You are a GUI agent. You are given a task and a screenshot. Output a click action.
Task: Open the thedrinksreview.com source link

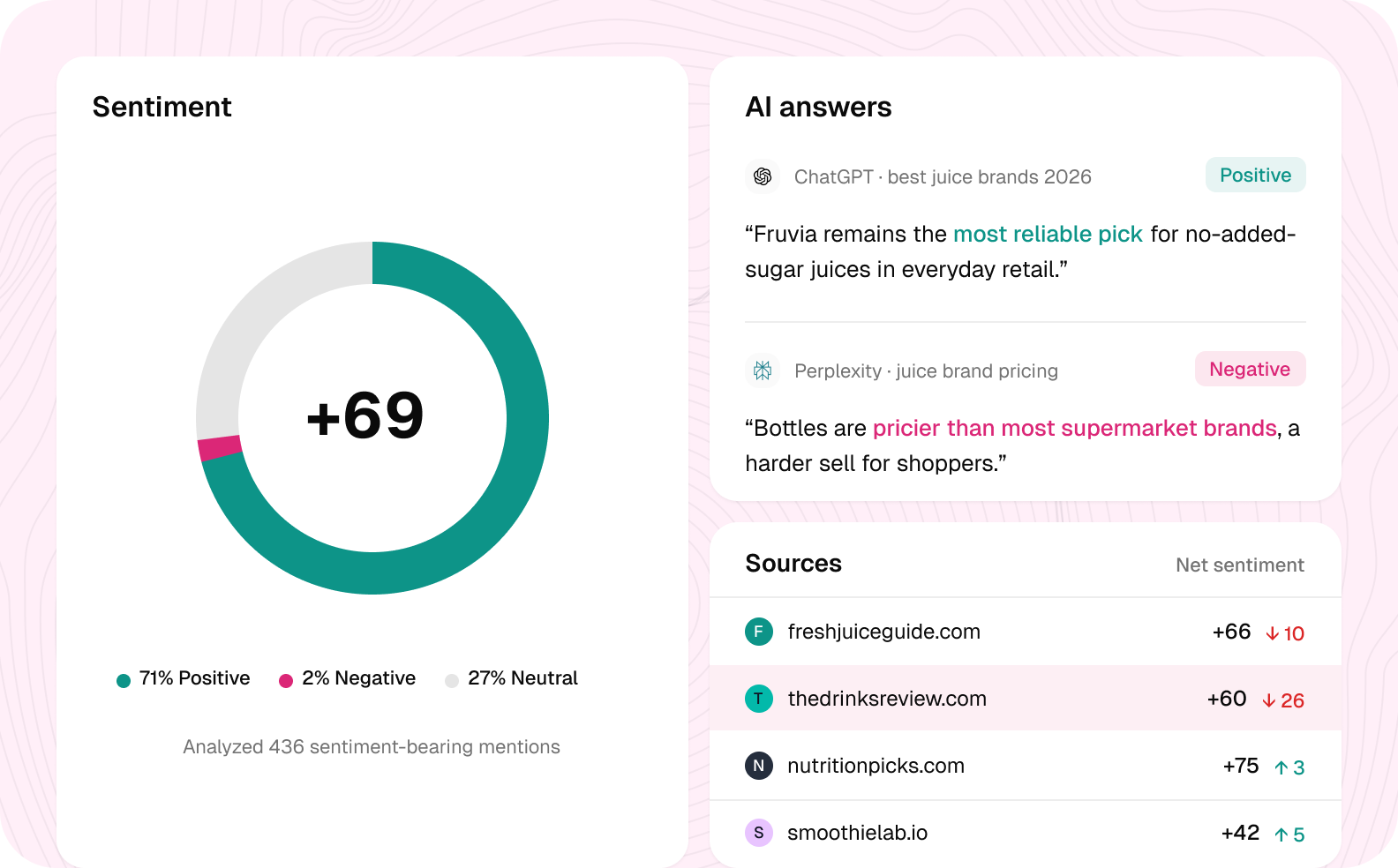[x=887, y=699]
